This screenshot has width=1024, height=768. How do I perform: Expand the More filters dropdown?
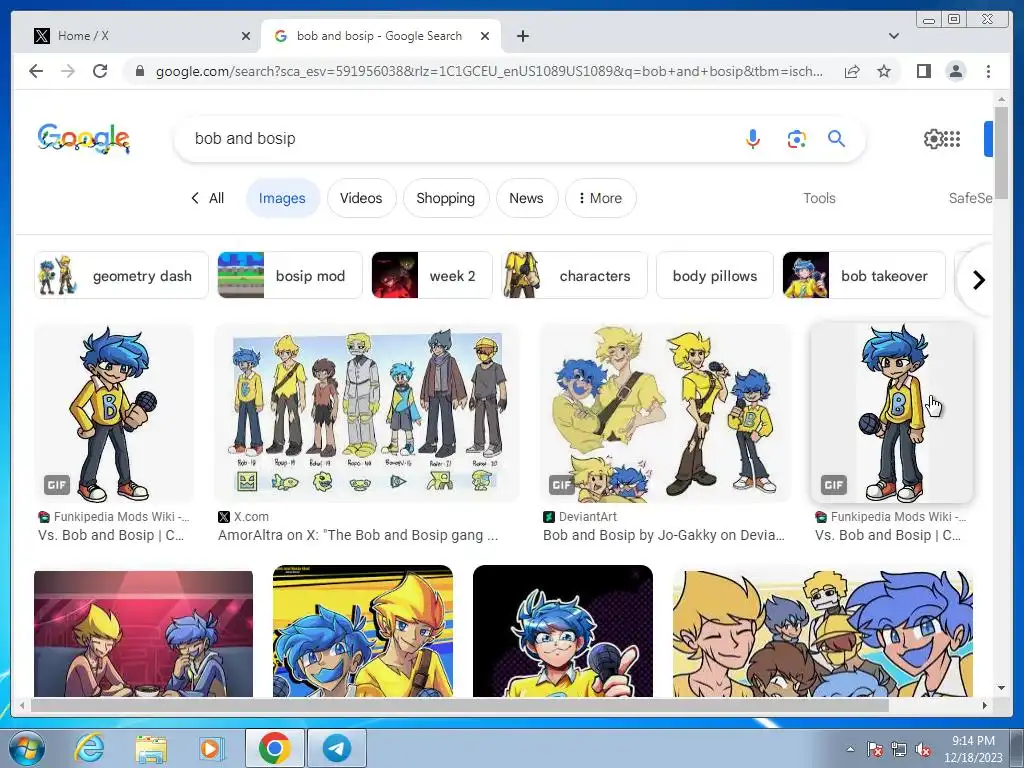pos(600,198)
